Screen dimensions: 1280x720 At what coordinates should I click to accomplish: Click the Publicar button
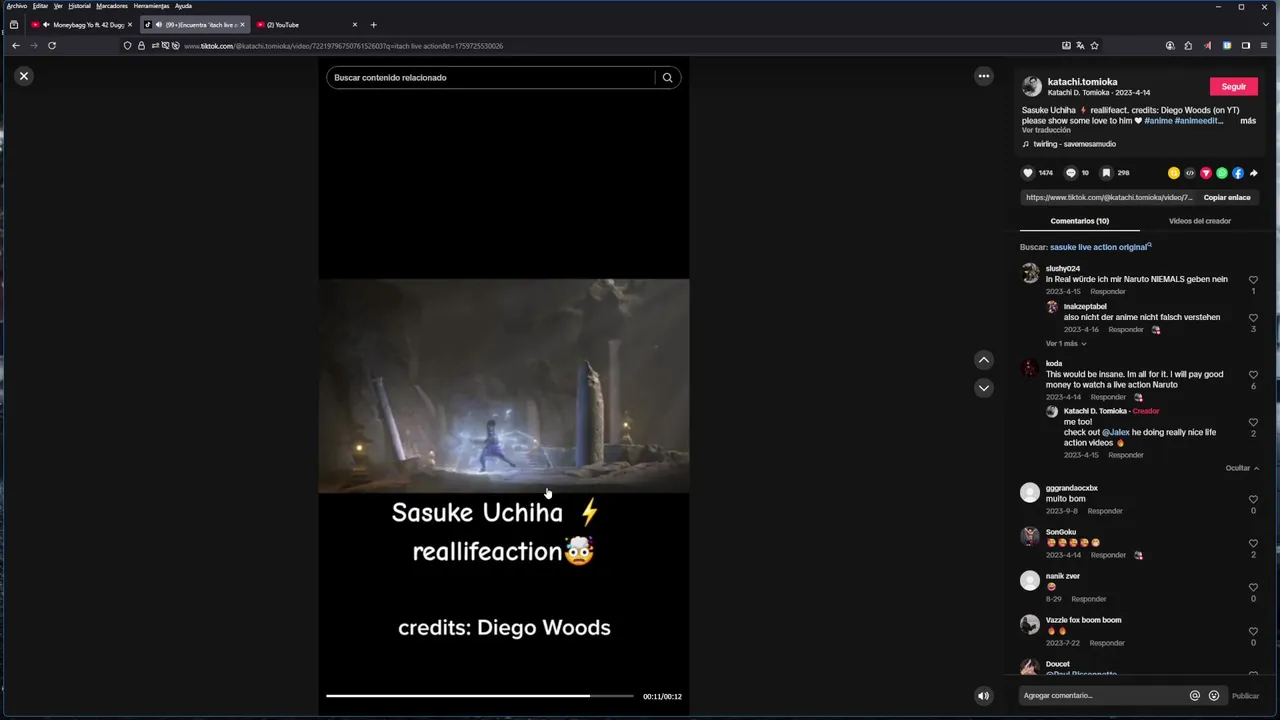pyautogui.click(x=1245, y=696)
